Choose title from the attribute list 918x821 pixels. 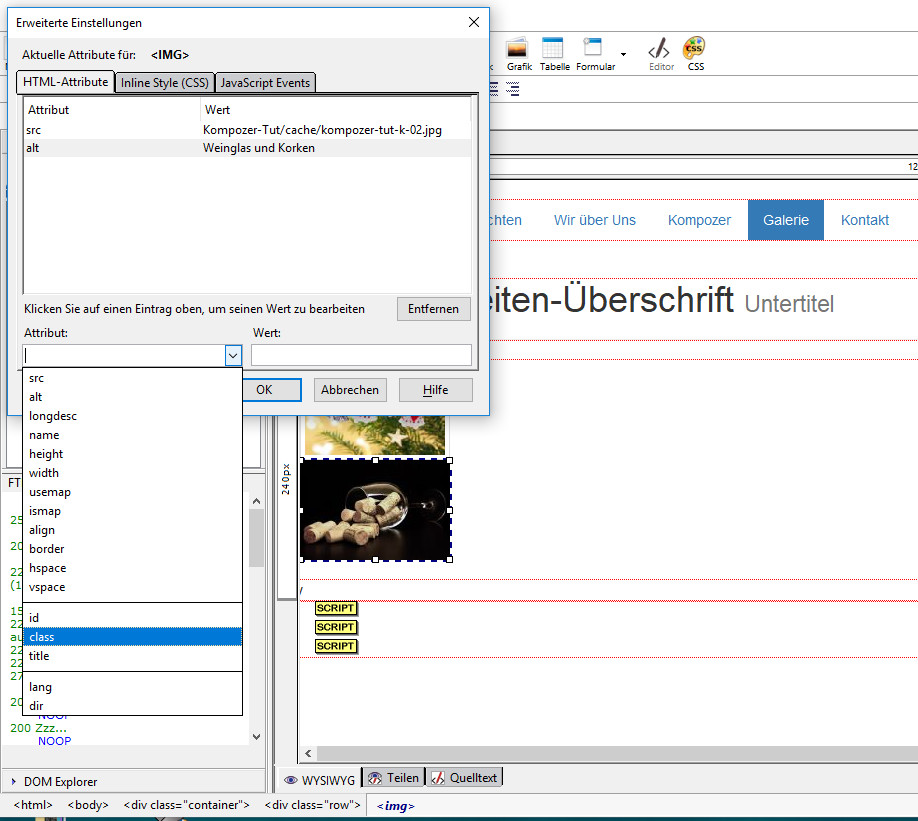click(132, 656)
